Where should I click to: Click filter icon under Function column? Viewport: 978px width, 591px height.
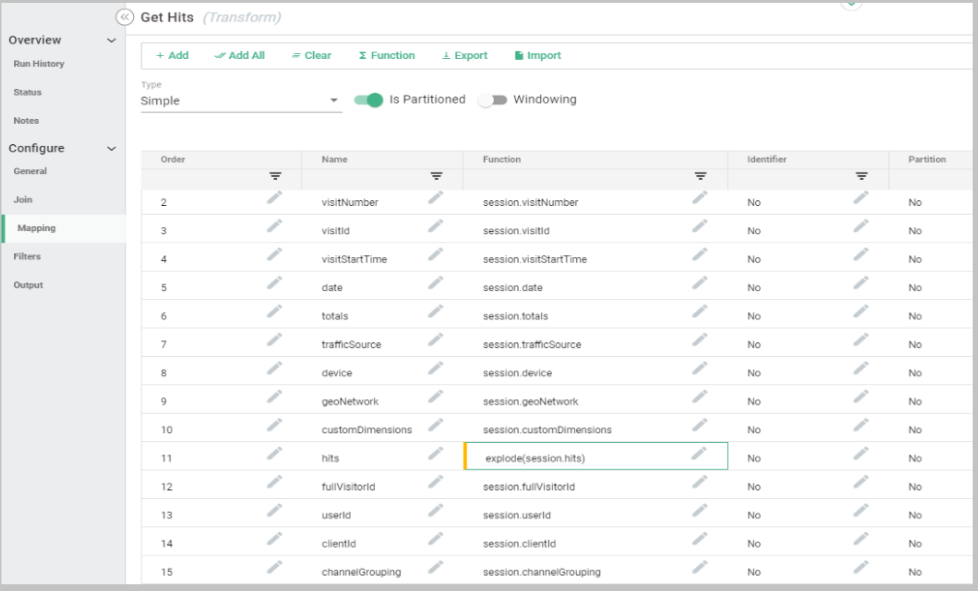(700, 176)
